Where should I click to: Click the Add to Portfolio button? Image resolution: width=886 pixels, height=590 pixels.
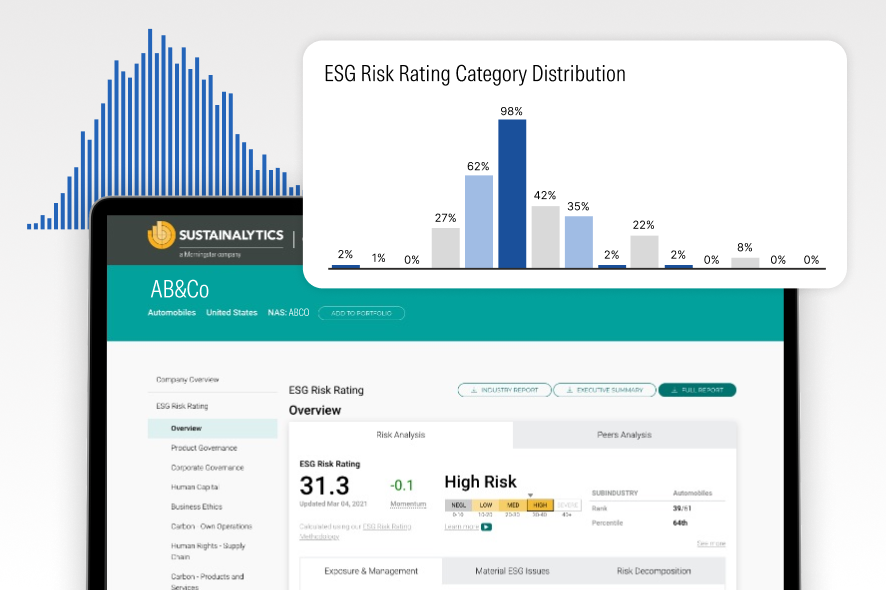coord(362,313)
